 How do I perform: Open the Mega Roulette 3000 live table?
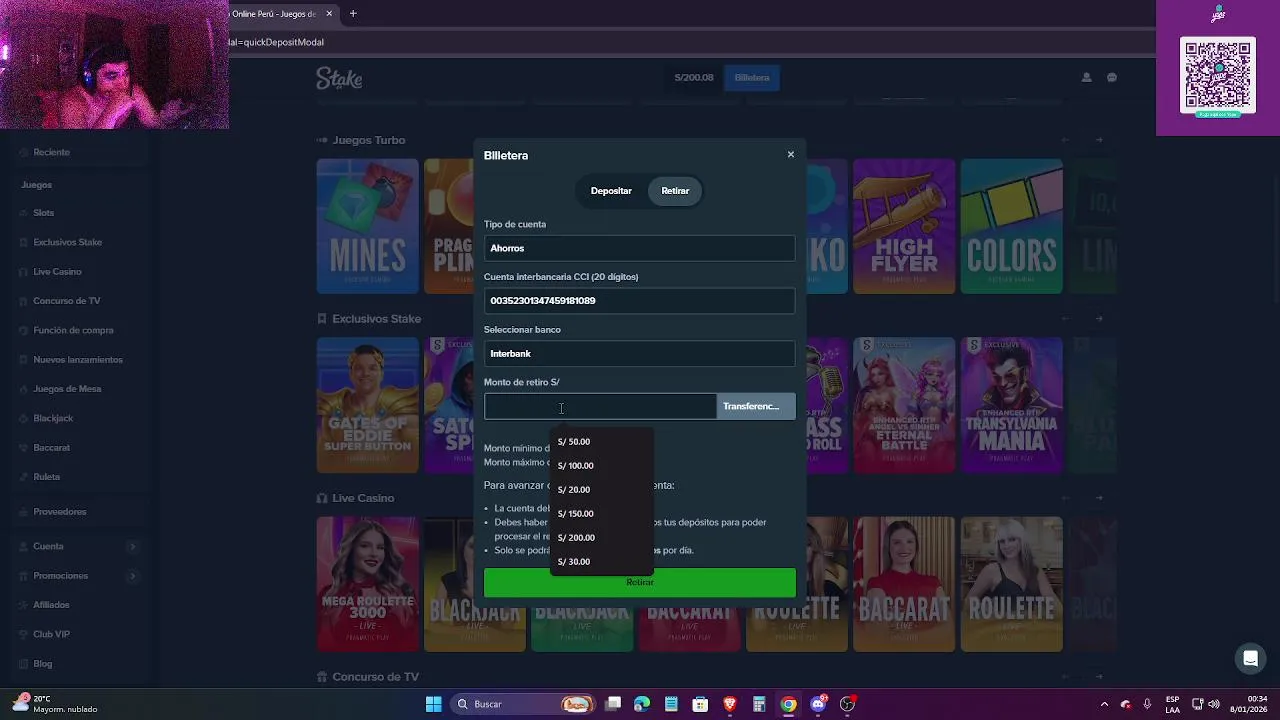pos(368,584)
